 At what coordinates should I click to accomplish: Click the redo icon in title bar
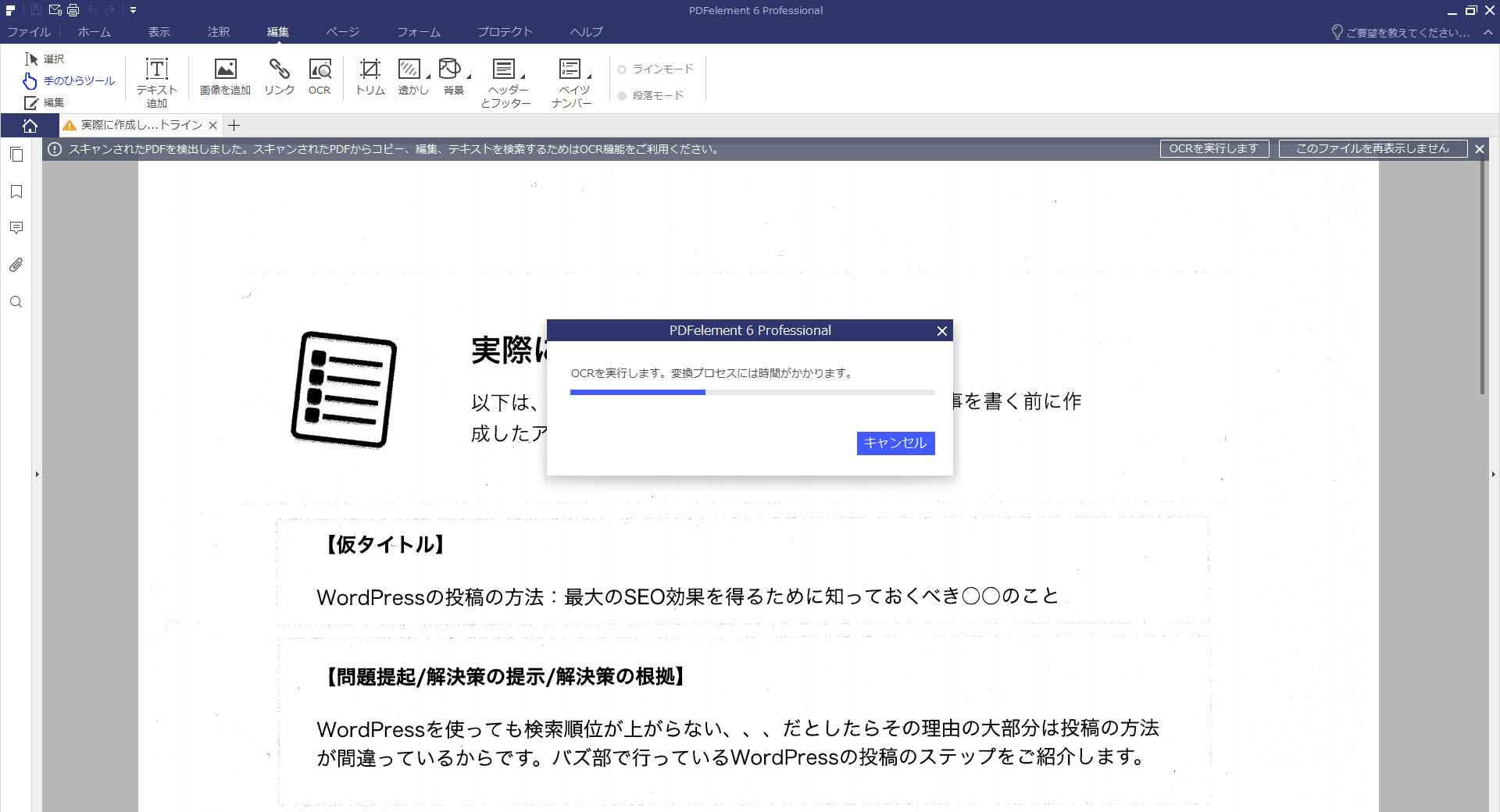coord(109,10)
